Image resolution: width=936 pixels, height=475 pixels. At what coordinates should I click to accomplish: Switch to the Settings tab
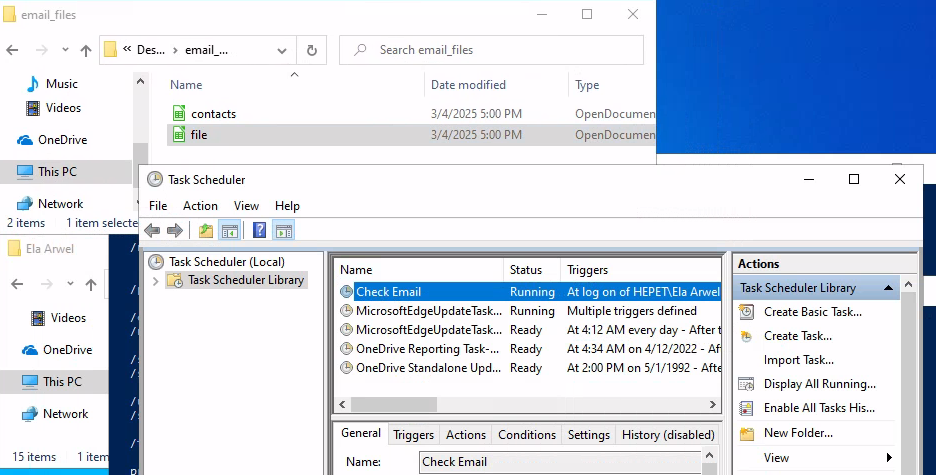coord(589,435)
